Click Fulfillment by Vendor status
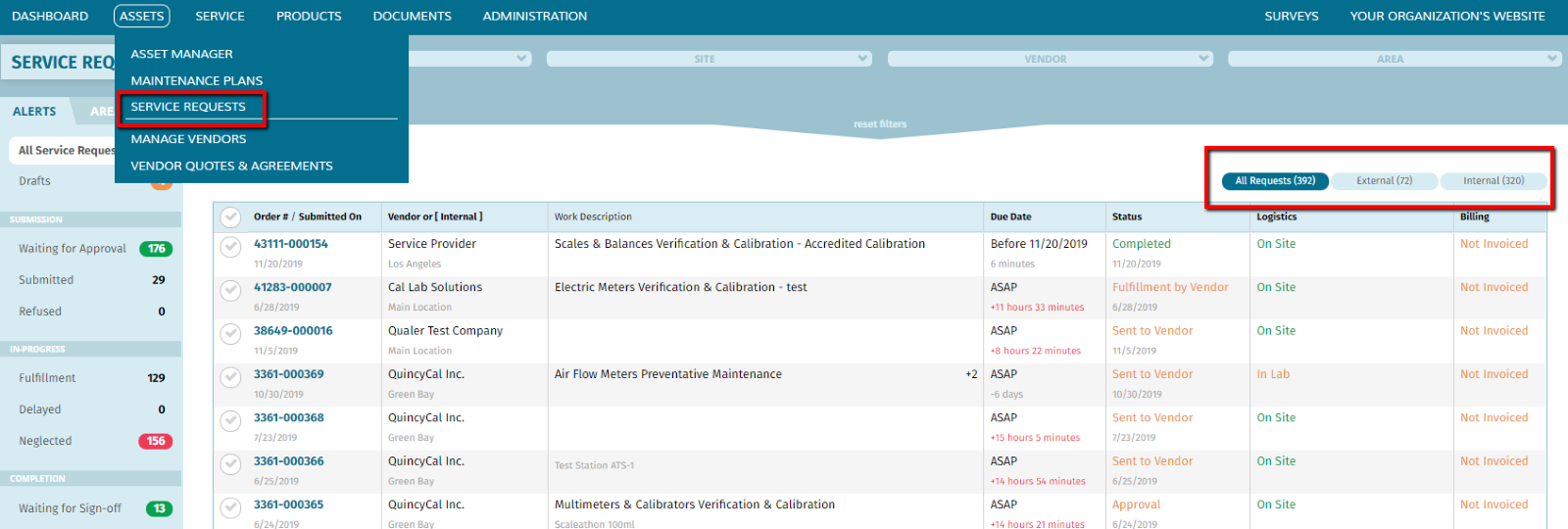 click(1170, 287)
